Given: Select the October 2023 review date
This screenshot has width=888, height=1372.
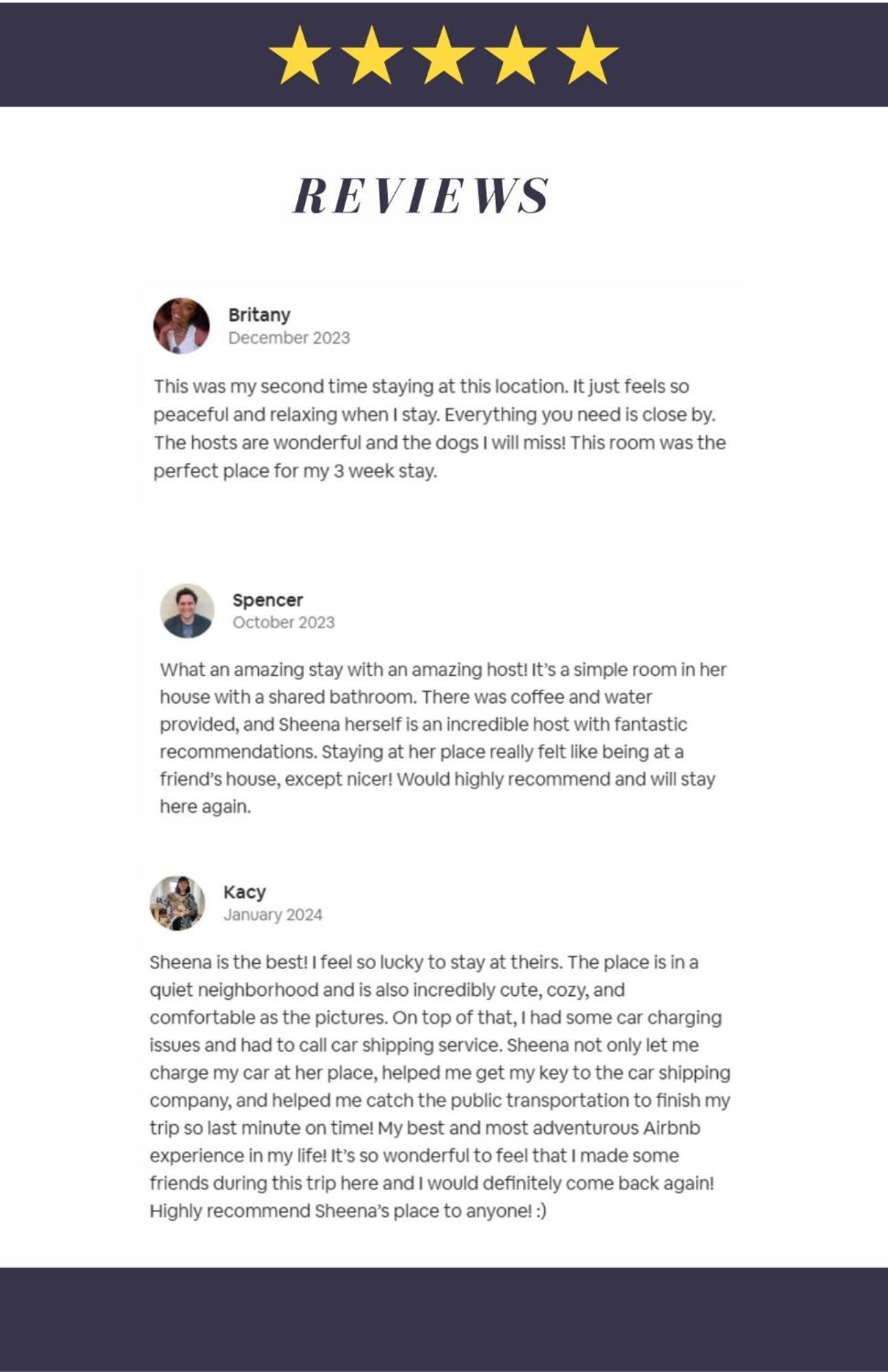Looking at the screenshot, I should pos(283,623).
